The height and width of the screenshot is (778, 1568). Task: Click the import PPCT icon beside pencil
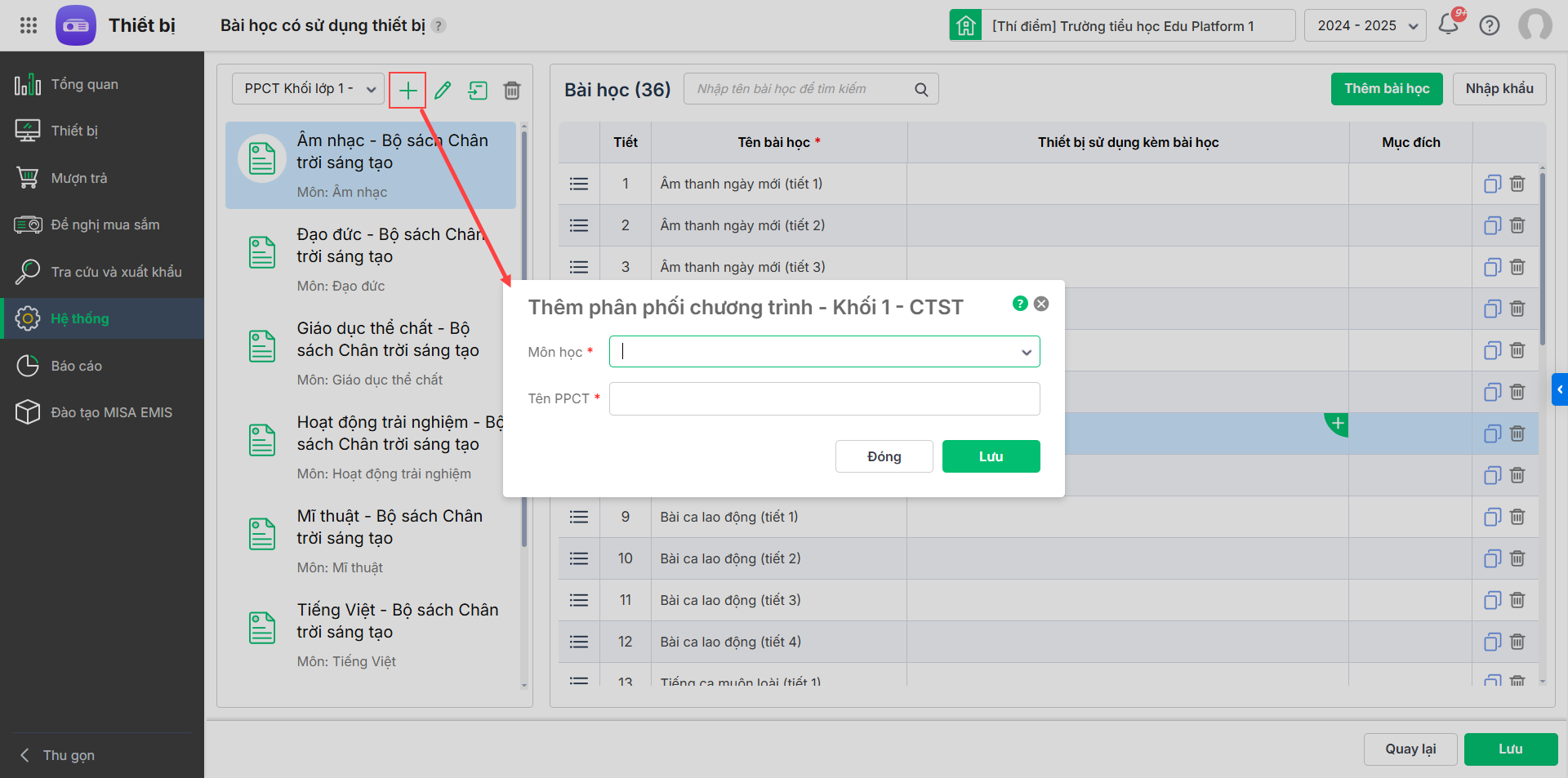(x=478, y=90)
